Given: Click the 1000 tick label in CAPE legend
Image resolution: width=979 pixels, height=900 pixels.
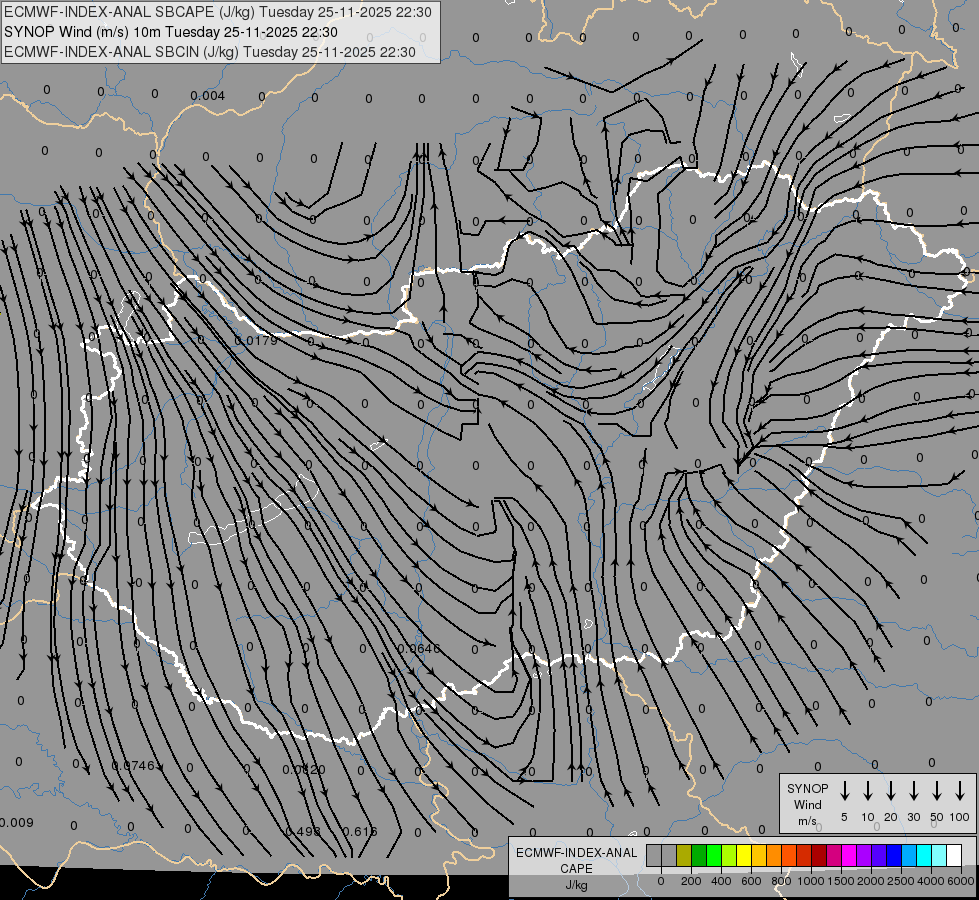Looking at the screenshot, I should (810, 881).
